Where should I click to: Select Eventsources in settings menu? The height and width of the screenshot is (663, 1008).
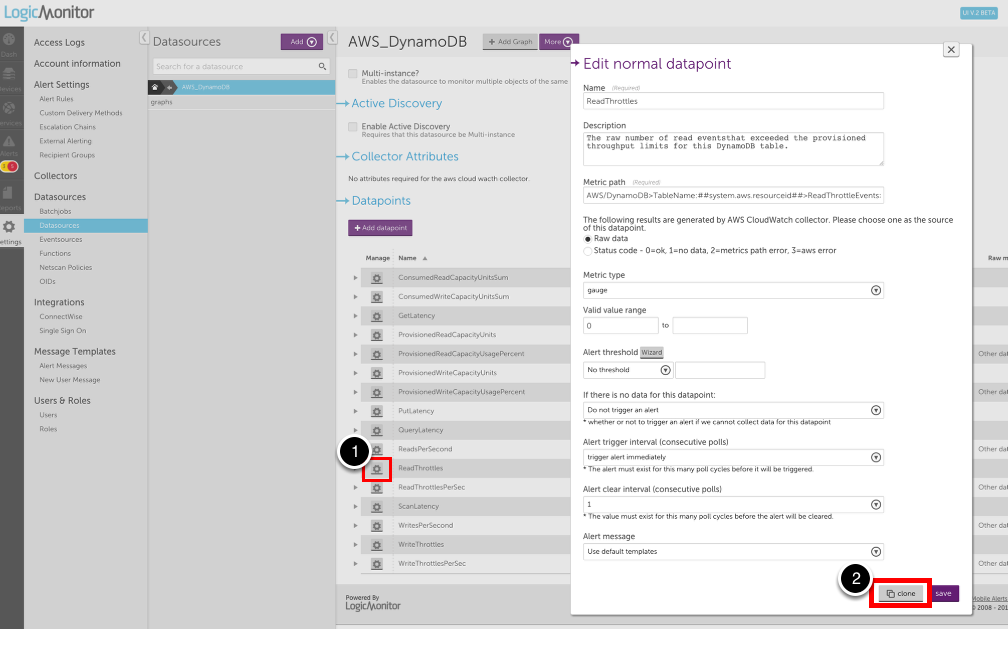click(61, 240)
